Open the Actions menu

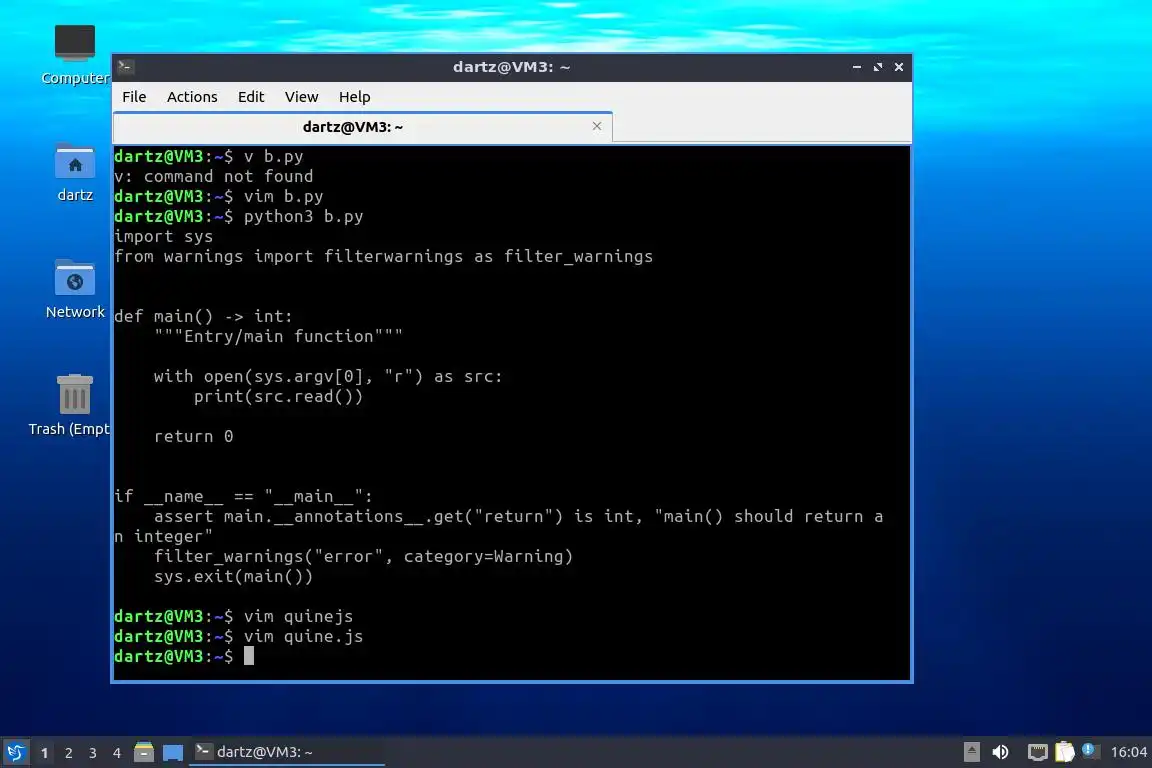click(x=192, y=97)
